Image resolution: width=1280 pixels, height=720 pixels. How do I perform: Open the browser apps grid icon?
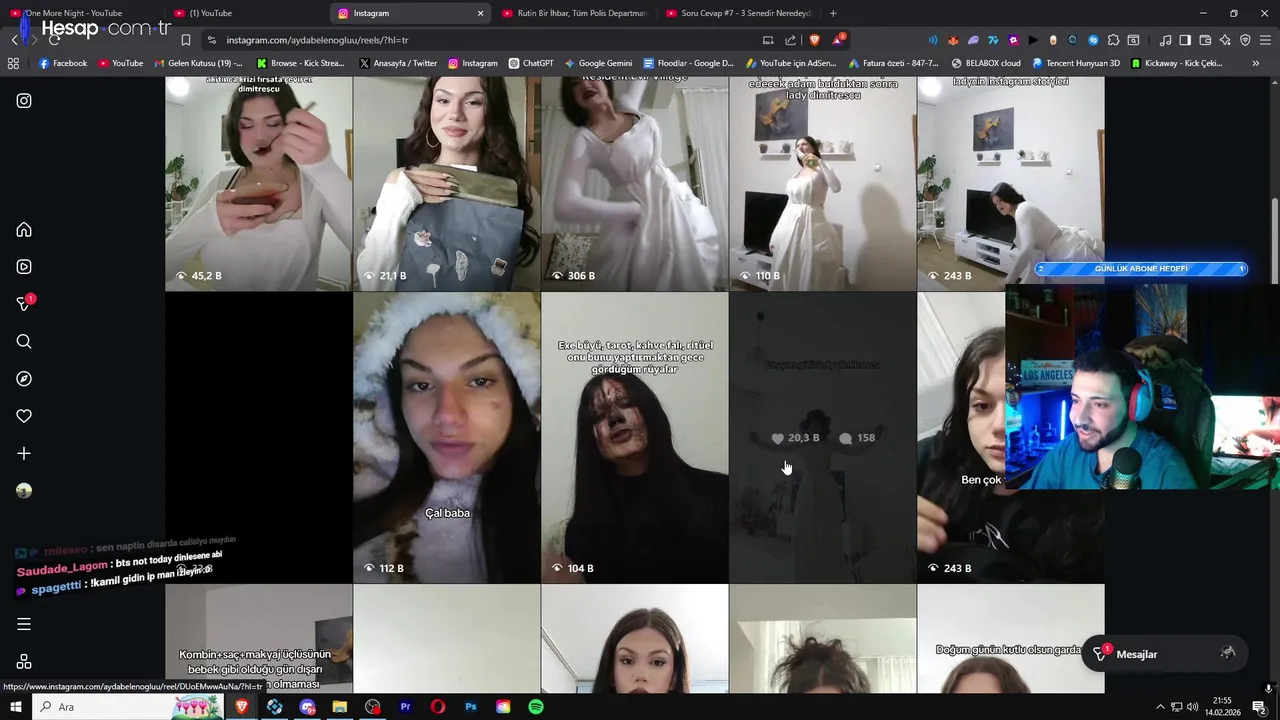click(13, 63)
